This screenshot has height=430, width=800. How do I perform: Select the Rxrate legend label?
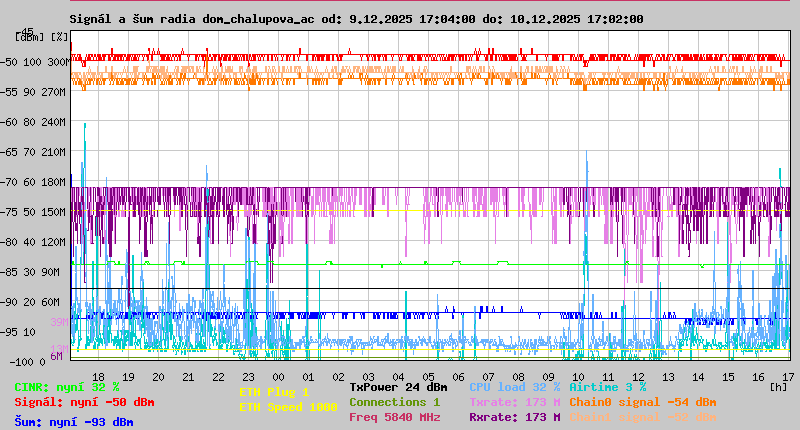pyautogui.click(x=514, y=417)
